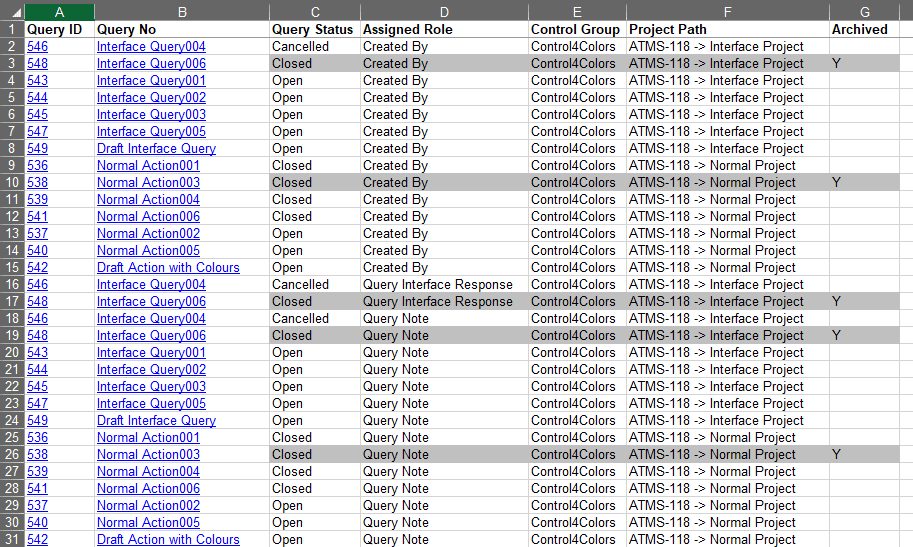
Task: Open Interface Query006 link in row 19
Action: click(151, 336)
